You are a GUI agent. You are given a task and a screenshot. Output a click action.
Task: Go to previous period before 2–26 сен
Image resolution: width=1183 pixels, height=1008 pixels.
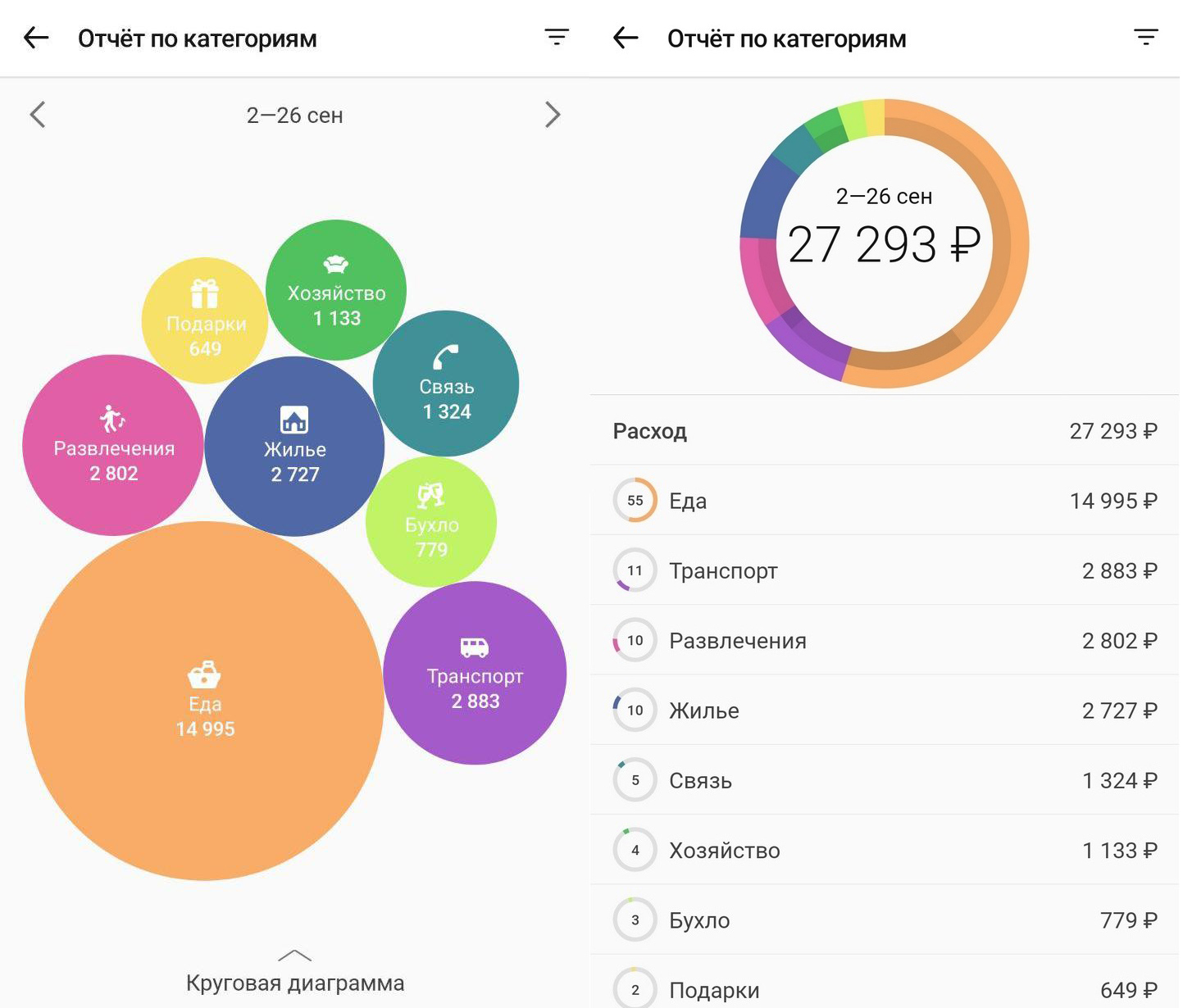click(38, 115)
